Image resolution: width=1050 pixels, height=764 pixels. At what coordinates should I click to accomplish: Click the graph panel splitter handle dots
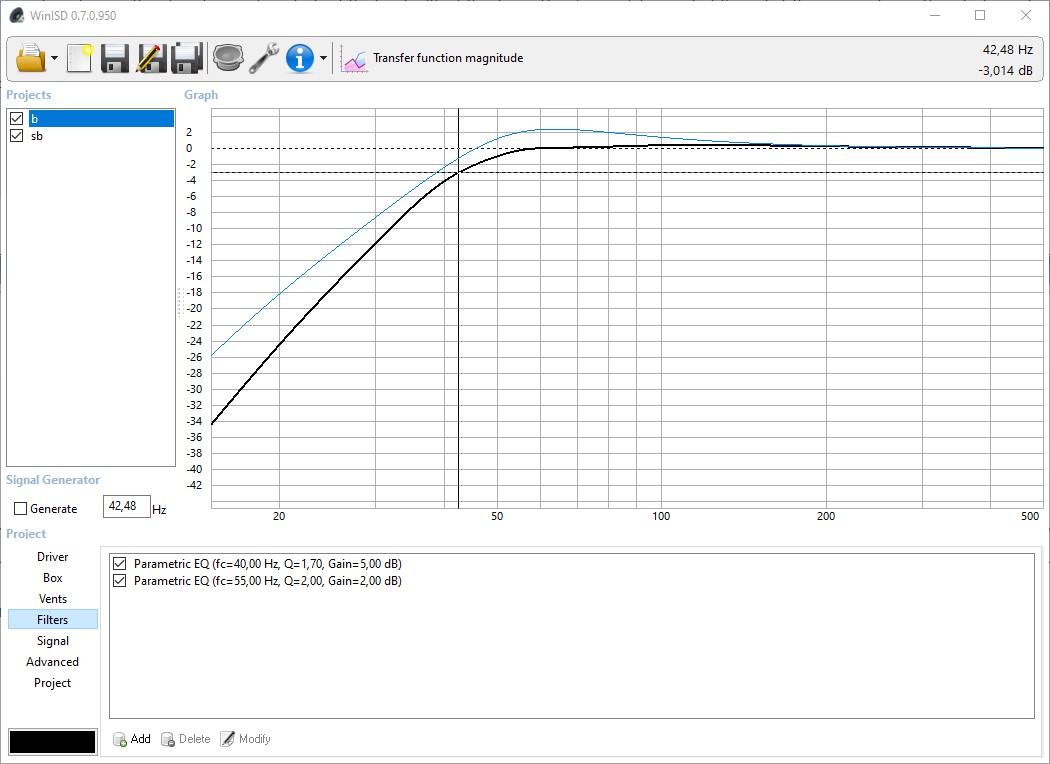pos(180,303)
